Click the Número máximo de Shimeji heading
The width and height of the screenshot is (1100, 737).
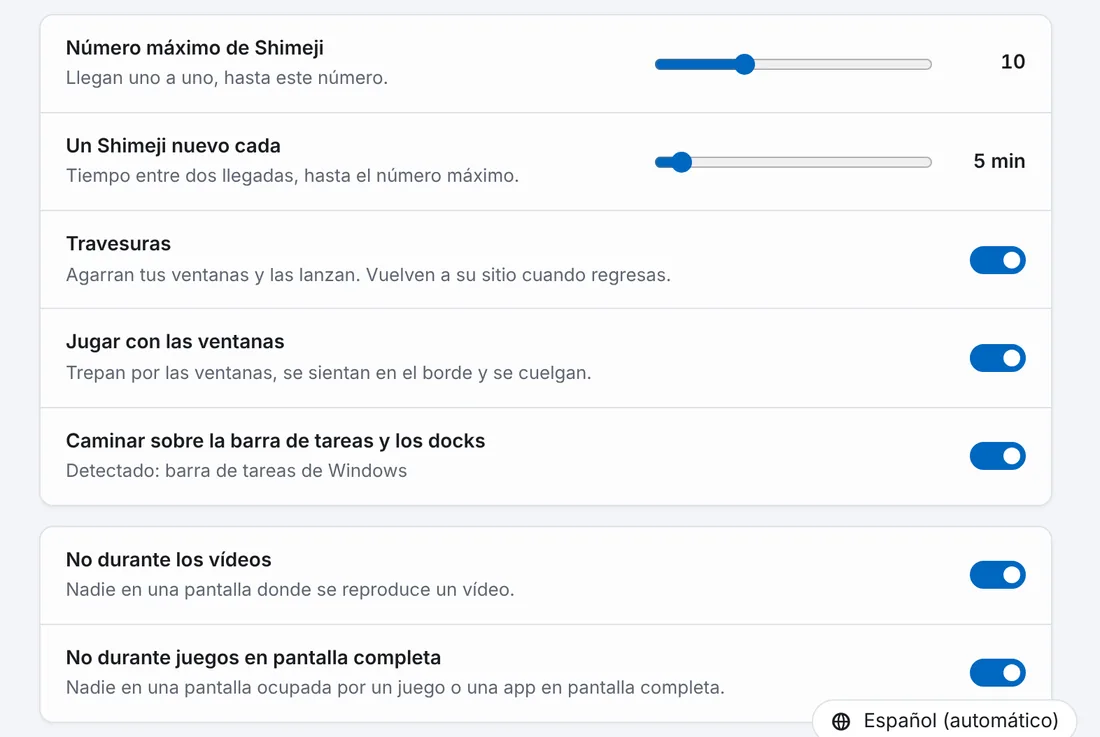195,48
